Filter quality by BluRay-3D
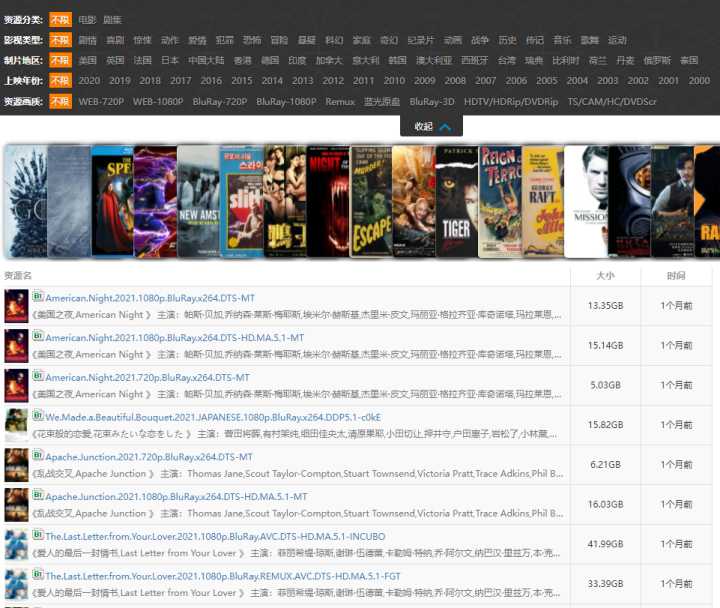Screen dimensions: 720x608 (432, 101)
